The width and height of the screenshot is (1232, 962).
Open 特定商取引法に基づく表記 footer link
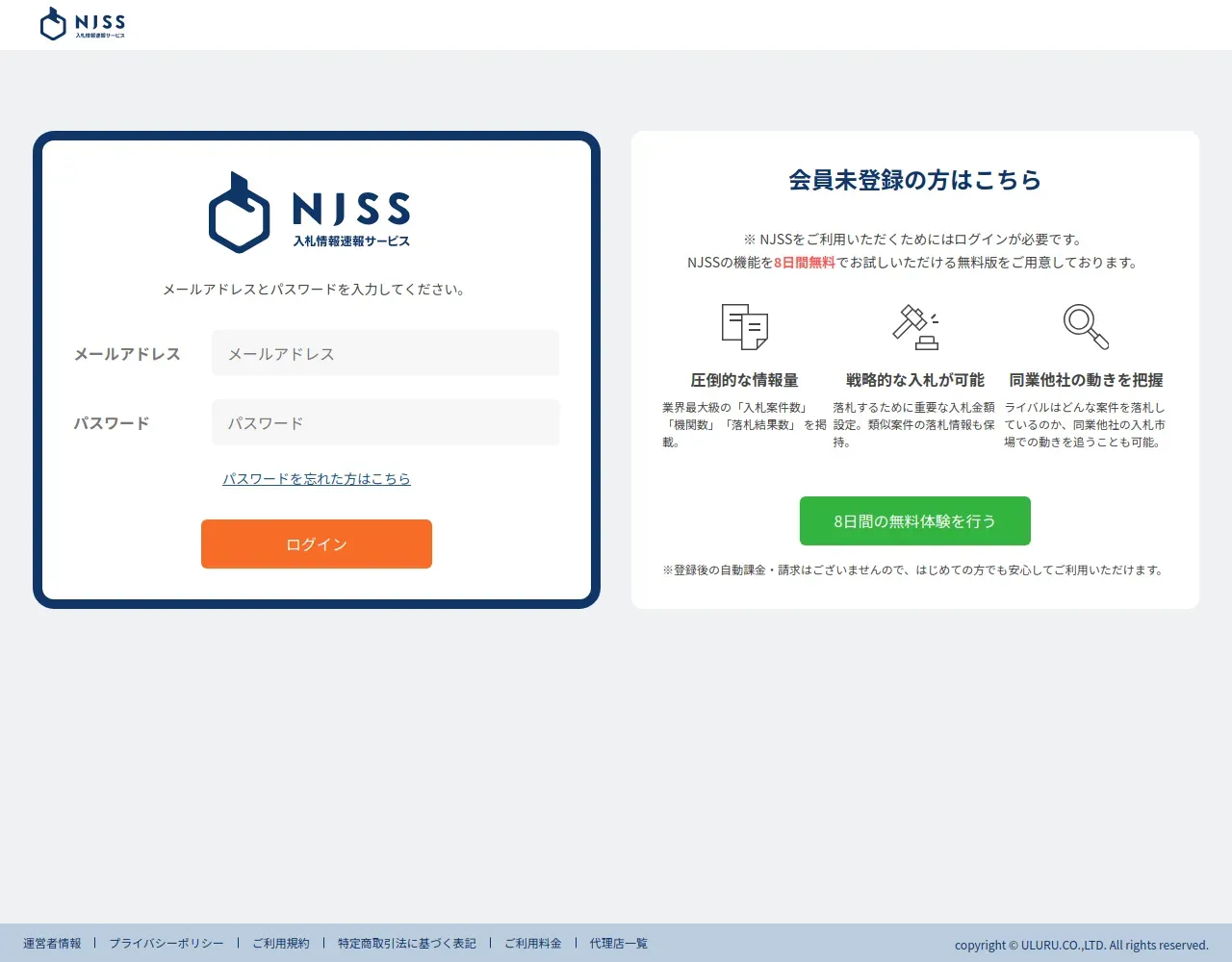coord(407,944)
